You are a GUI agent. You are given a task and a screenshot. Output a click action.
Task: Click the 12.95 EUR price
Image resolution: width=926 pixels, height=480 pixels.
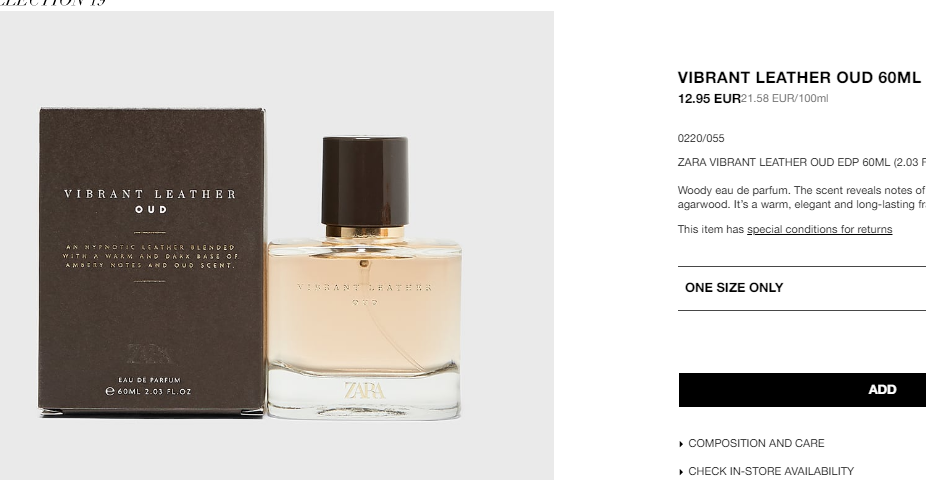709,99
